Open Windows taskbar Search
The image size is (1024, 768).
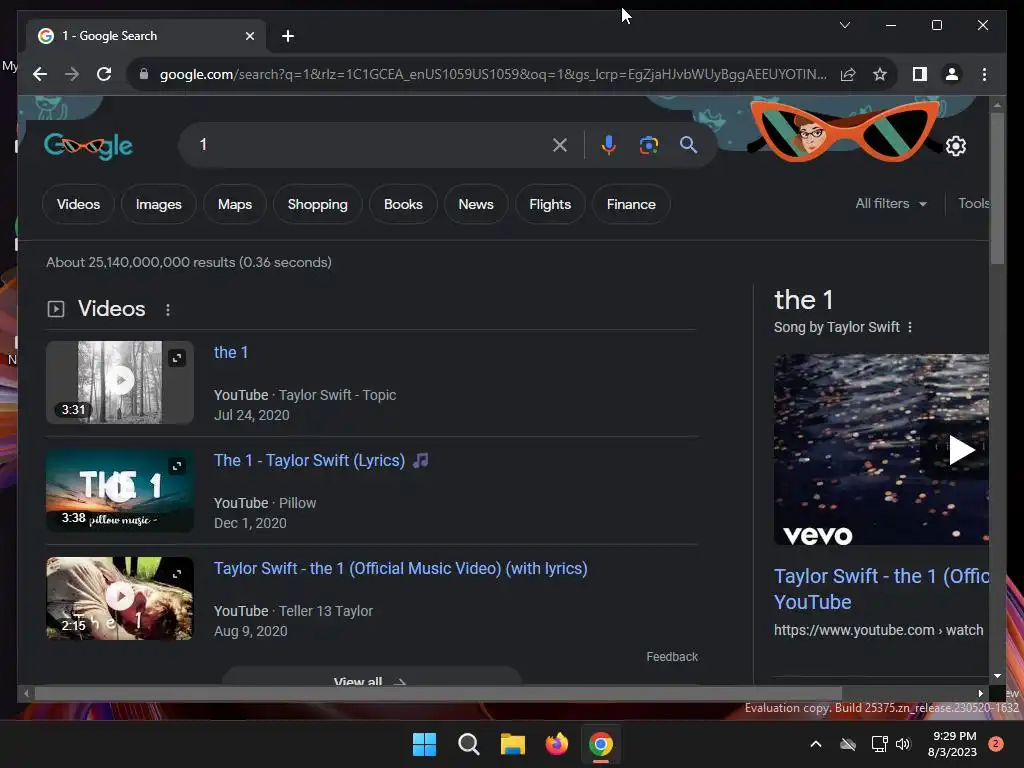click(468, 744)
